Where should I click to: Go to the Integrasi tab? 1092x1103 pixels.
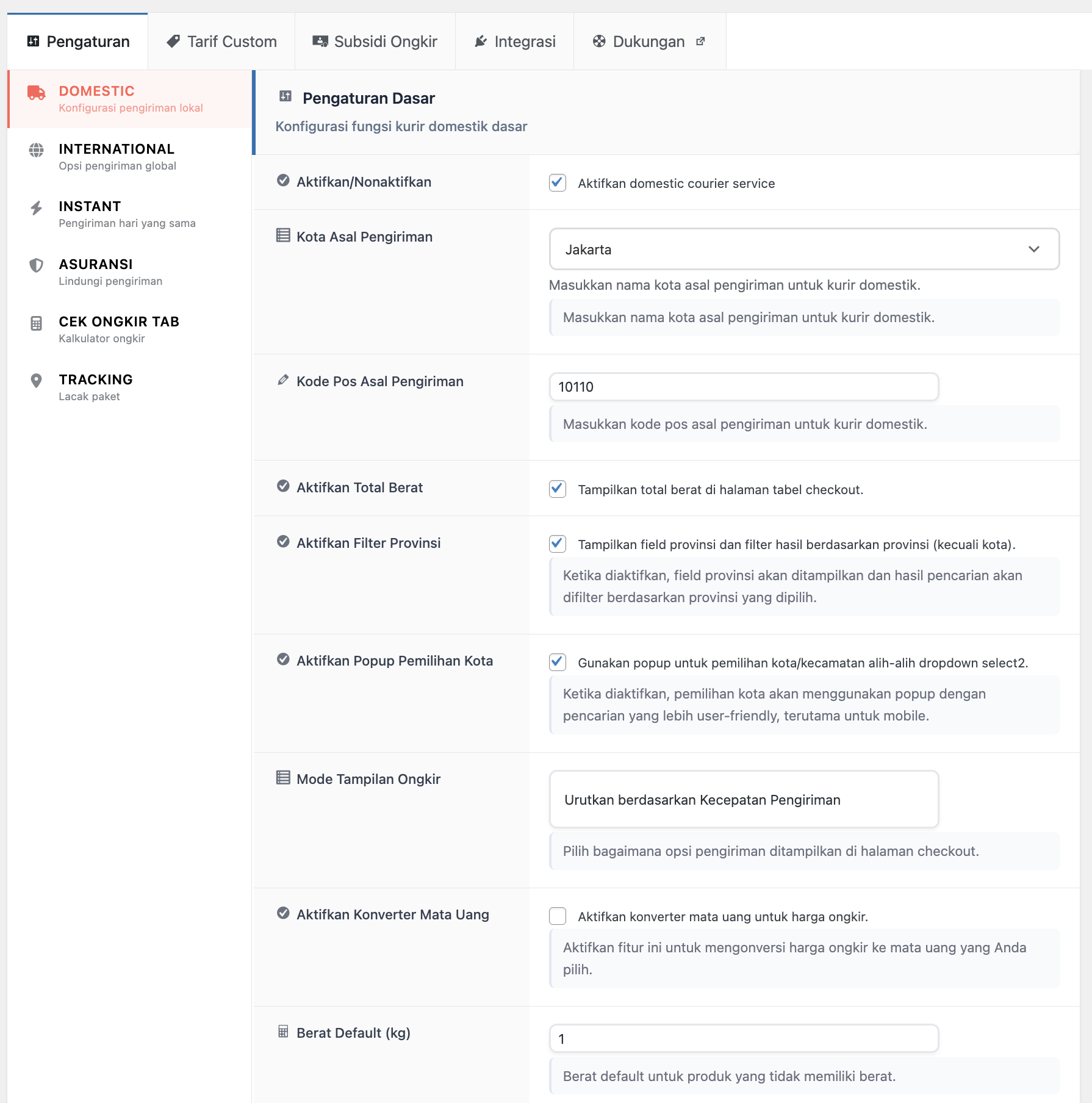pos(515,41)
